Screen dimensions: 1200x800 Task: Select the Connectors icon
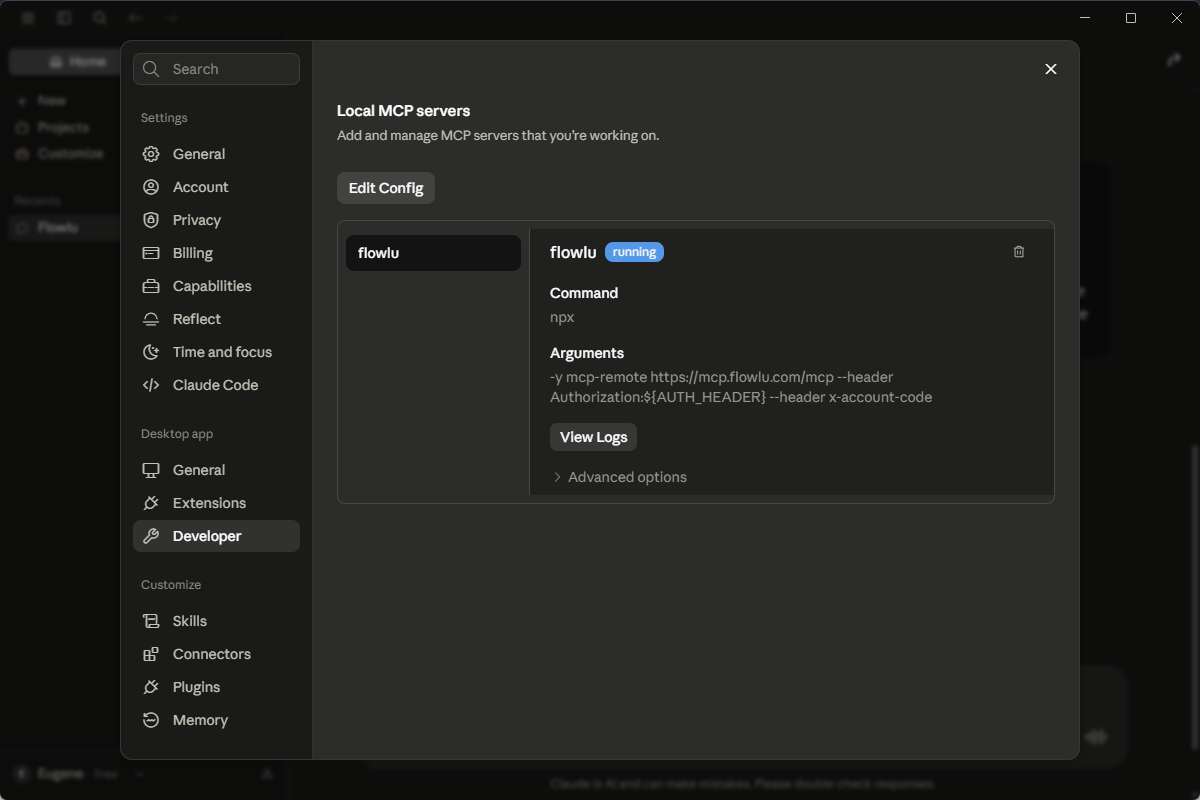(x=151, y=654)
